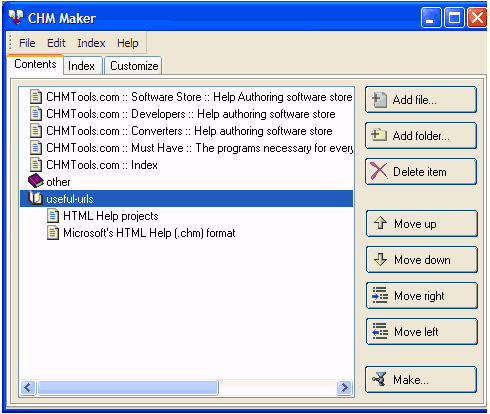Viewport: 490px width, 414px height.
Task: Click the Add folder icon button
Action: 379,135
